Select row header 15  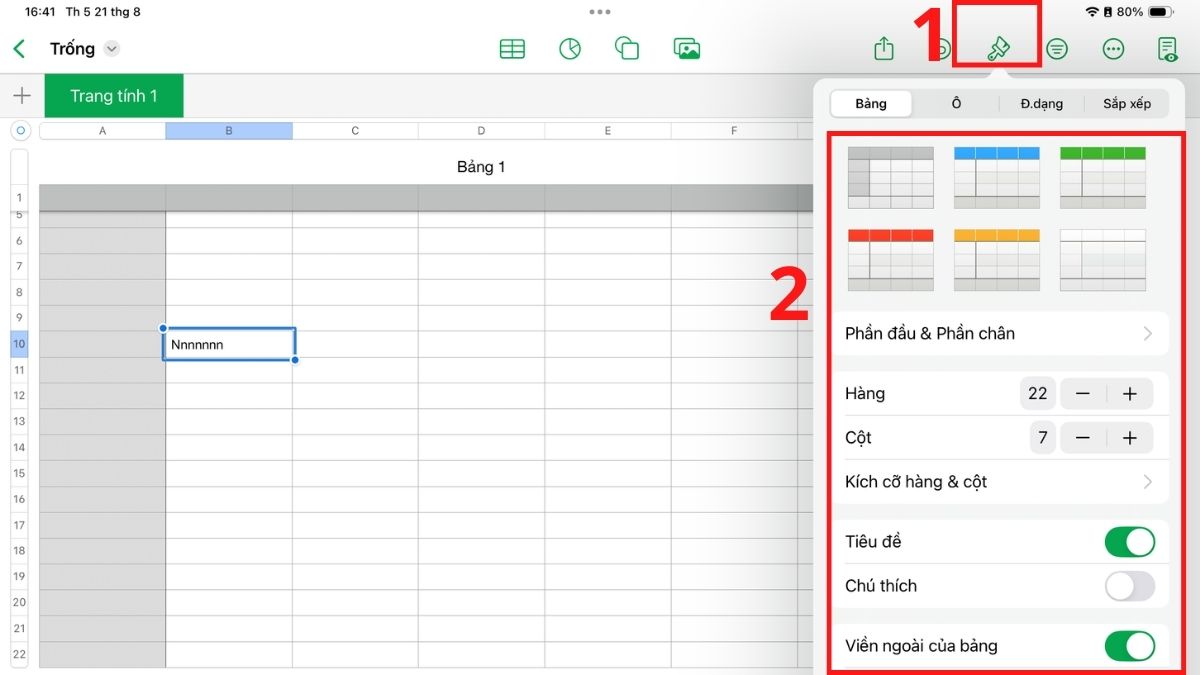point(19,473)
